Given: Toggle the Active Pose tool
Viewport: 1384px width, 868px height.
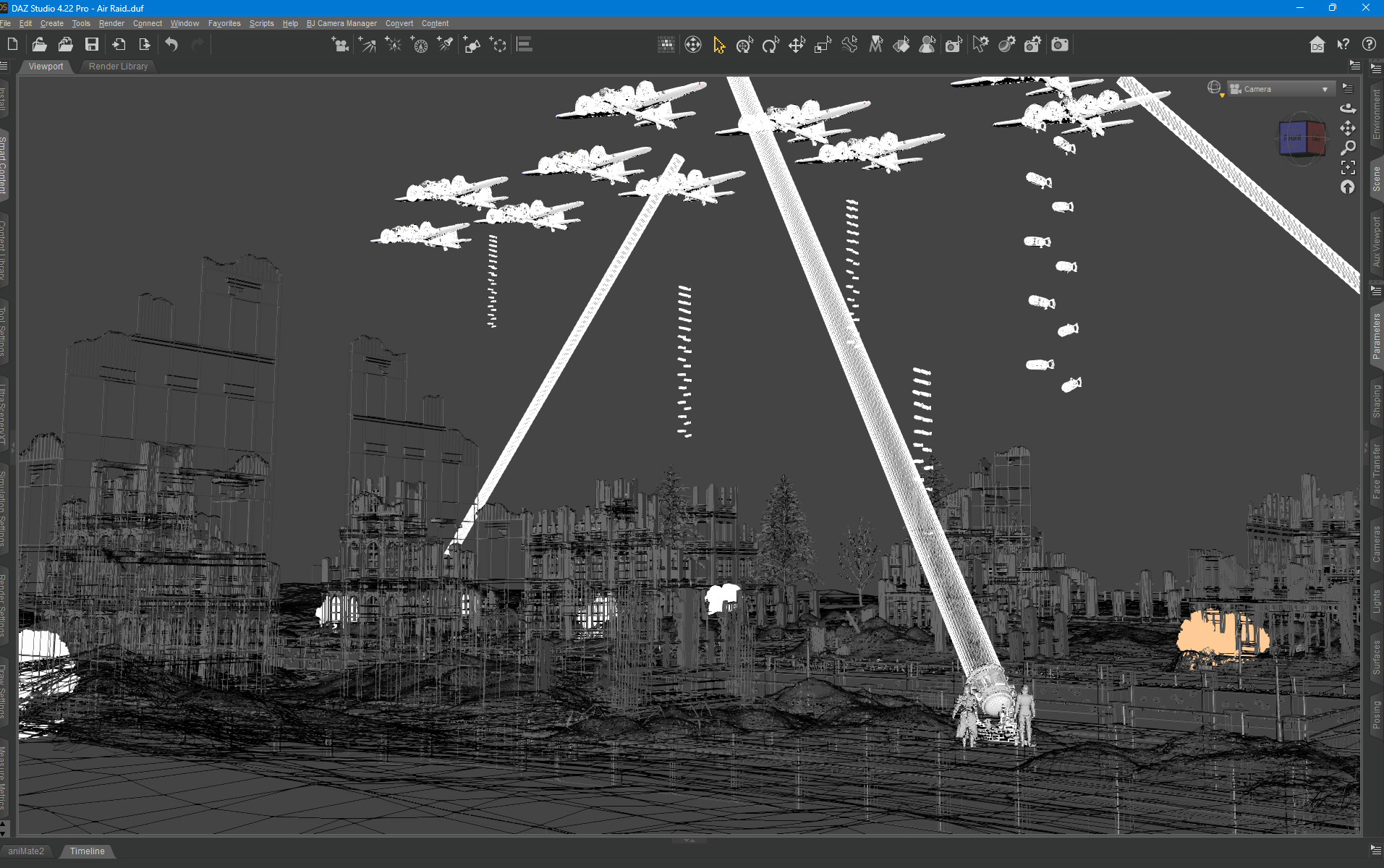Looking at the screenshot, I should point(849,45).
